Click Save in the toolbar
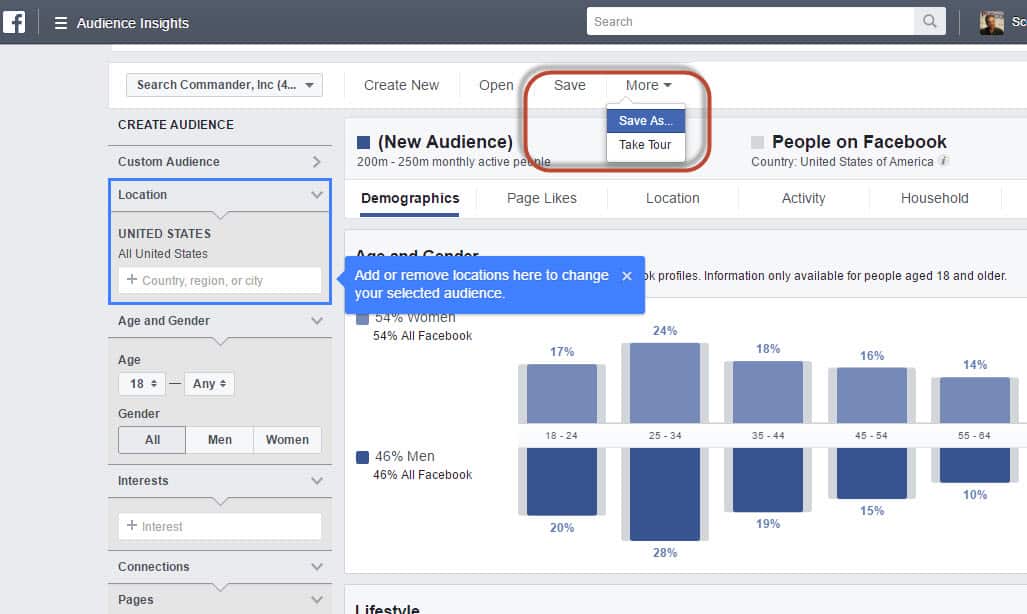The width and height of the screenshot is (1027, 614). (x=570, y=85)
